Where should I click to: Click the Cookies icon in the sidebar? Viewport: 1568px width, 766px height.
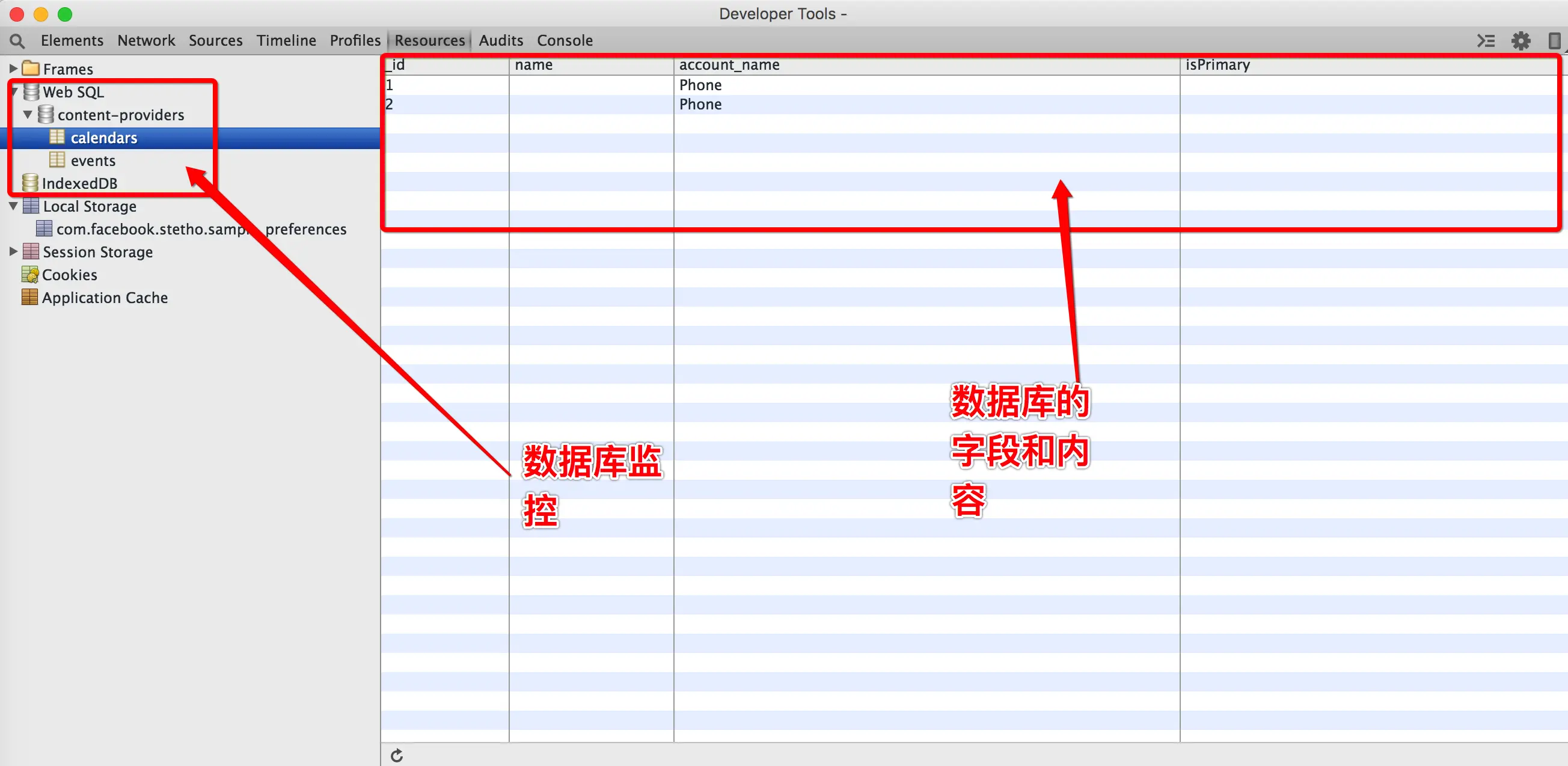(30, 275)
